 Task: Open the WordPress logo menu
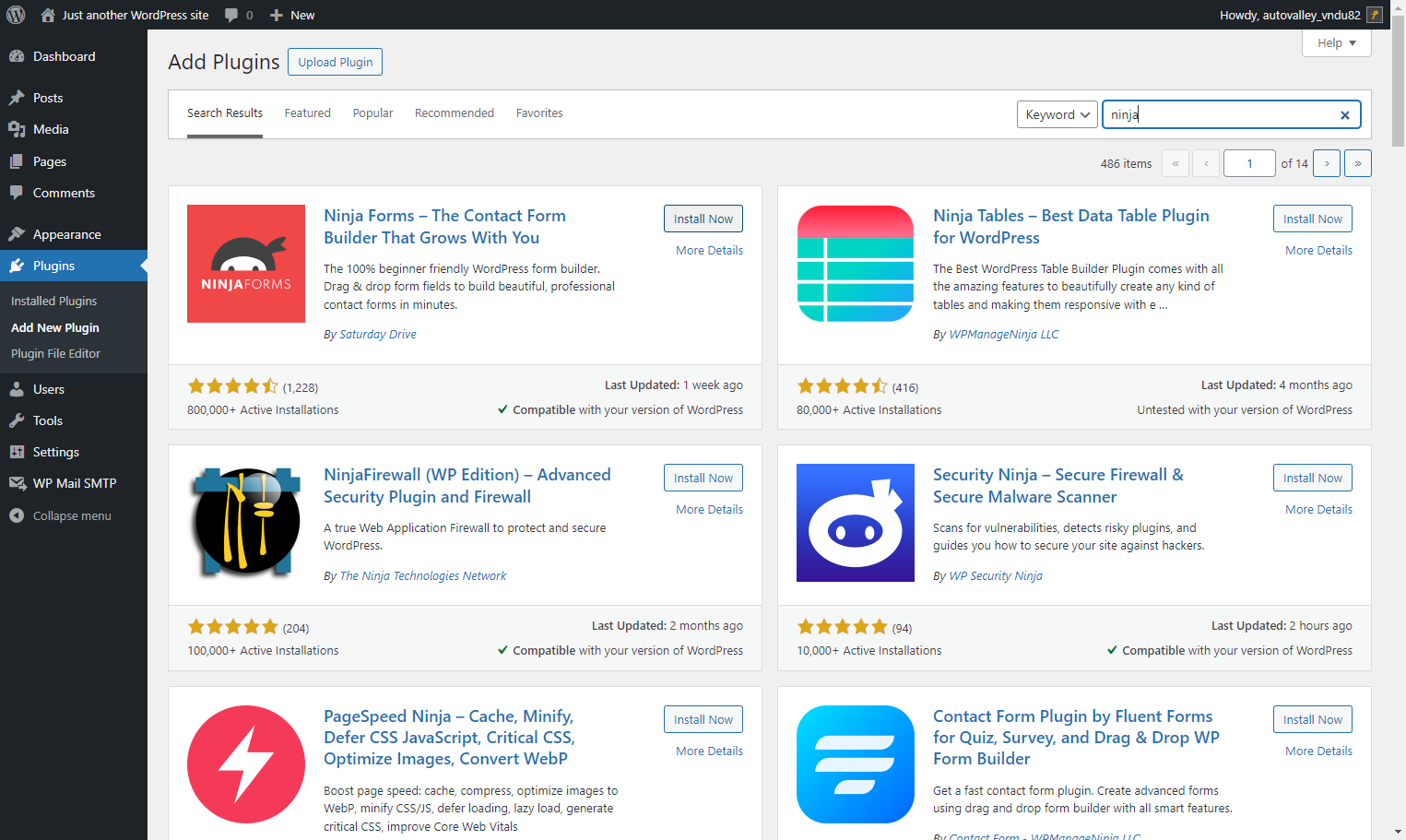(16, 15)
